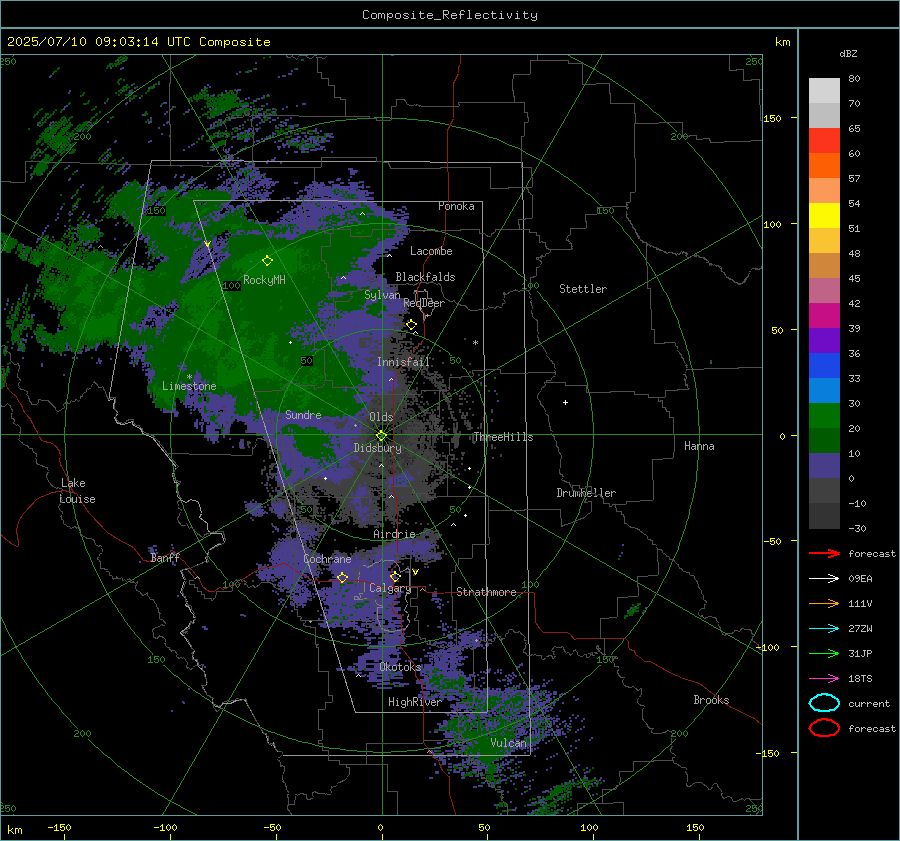Screen dimensions: 900x841
Task: Click the Okotoks city label
Action: click(400, 667)
